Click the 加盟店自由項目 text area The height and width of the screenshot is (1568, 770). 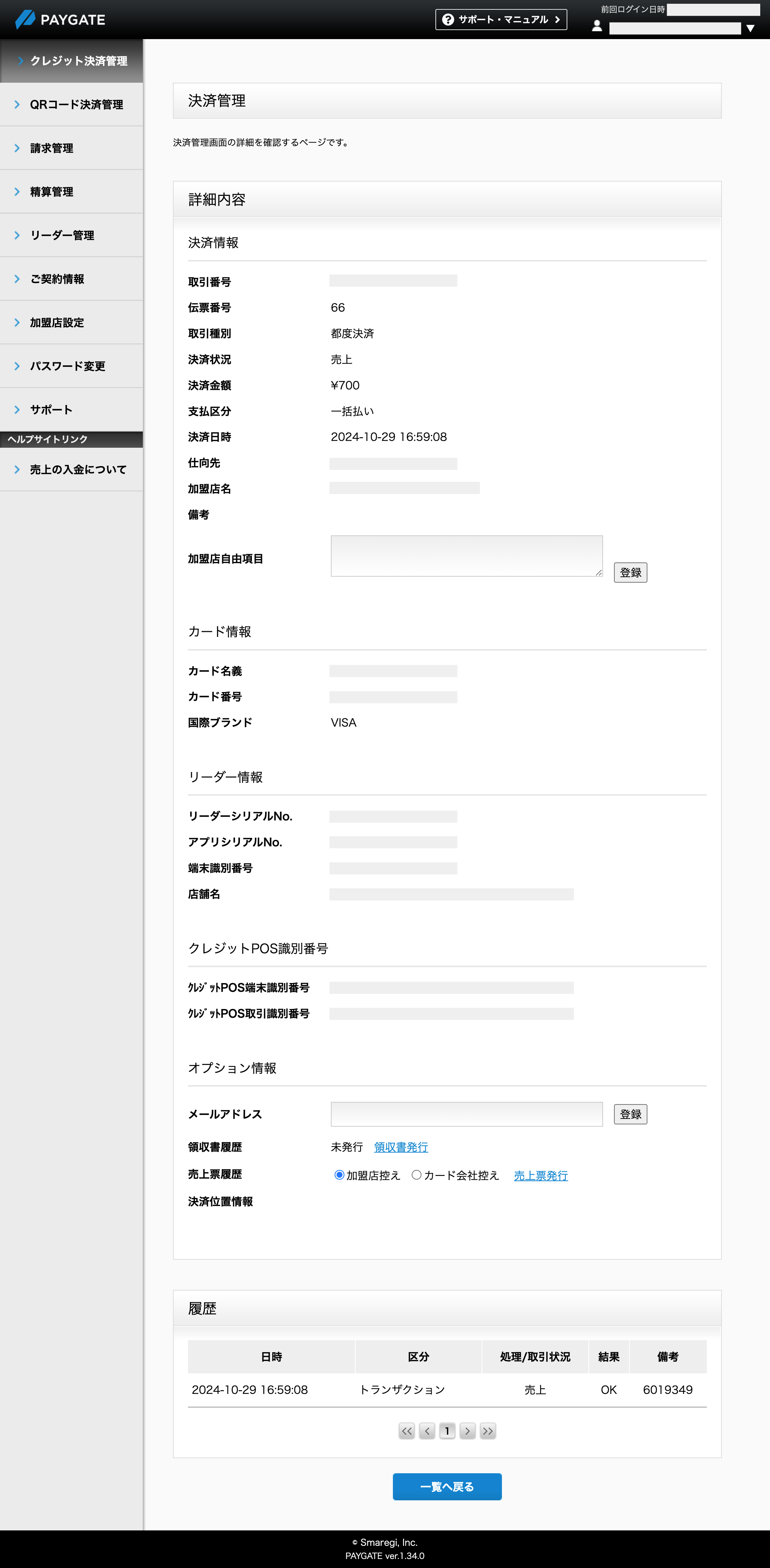coord(466,556)
